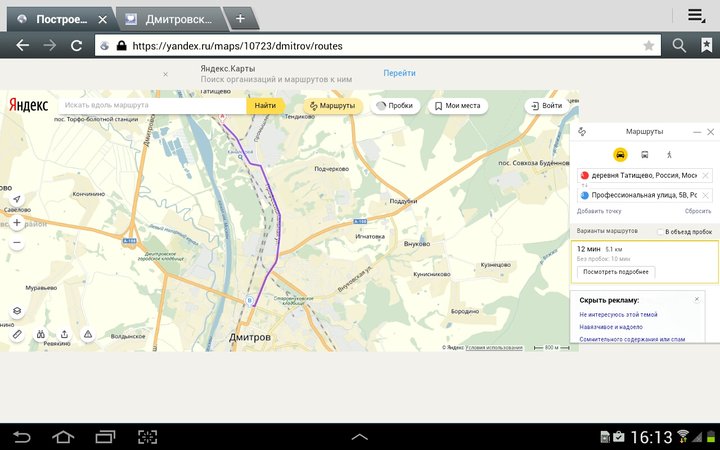Enable 'В объезд пробок' checkbox

[x=661, y=231]
